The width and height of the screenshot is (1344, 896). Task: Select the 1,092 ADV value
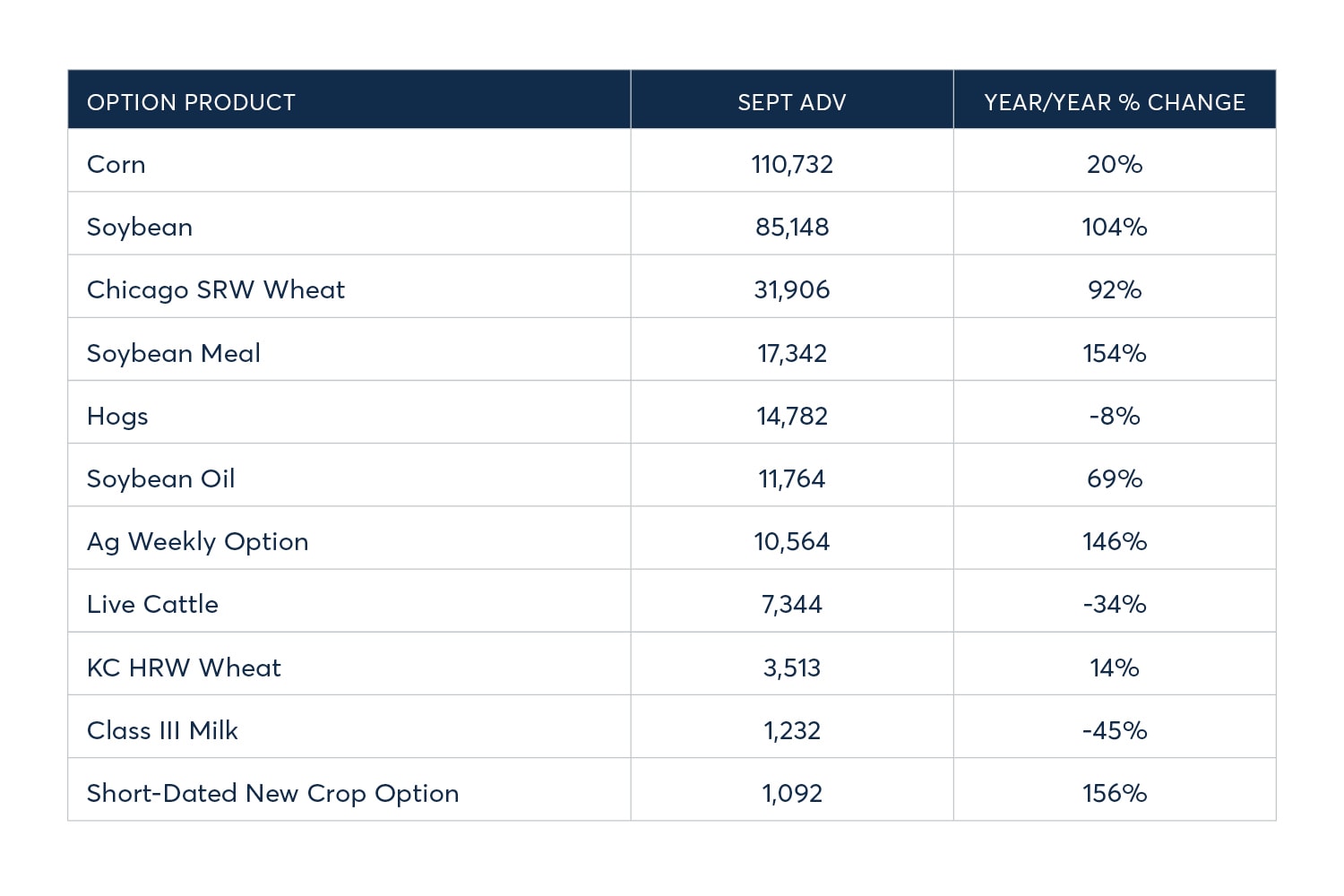(x=792, y=794)
